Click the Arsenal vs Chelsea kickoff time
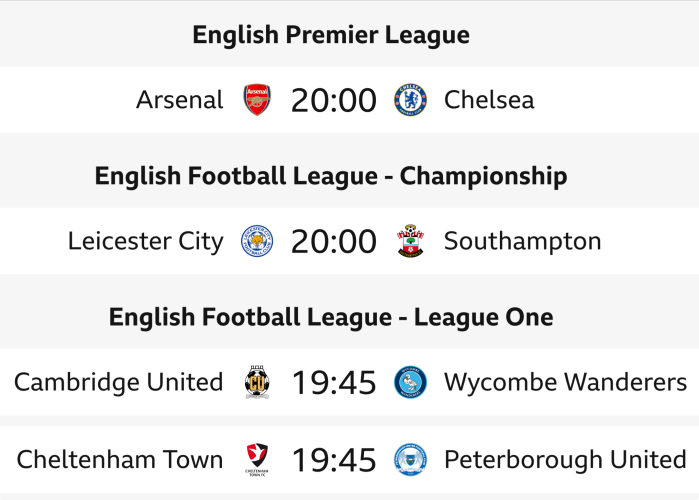Screen dimensions: 699x500 click(334, 100)
